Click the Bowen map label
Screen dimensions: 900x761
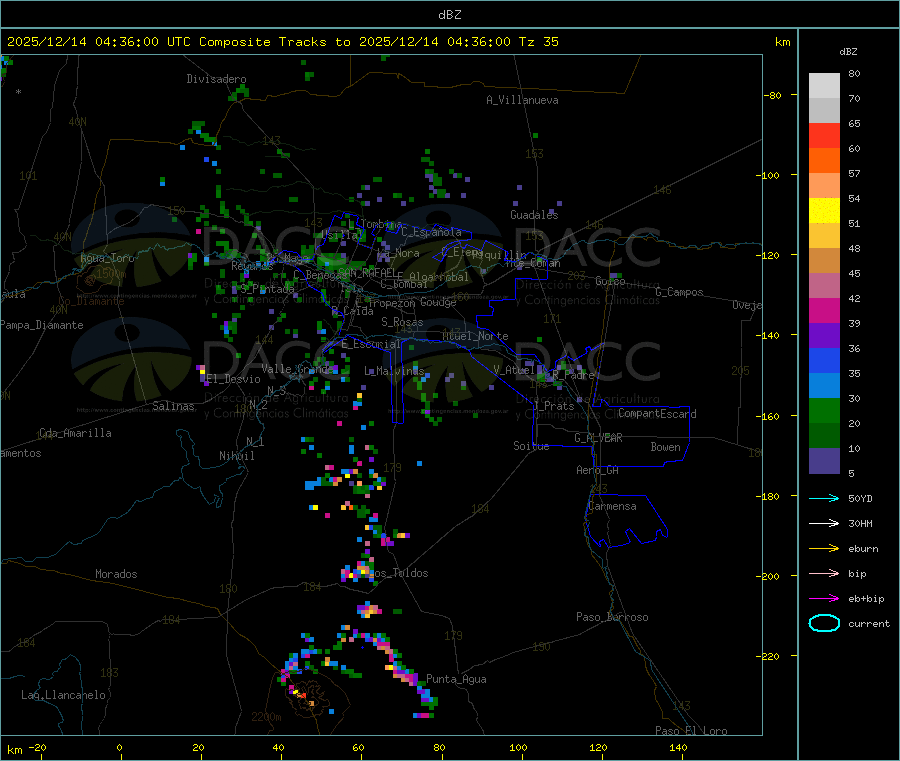(665, 447)
